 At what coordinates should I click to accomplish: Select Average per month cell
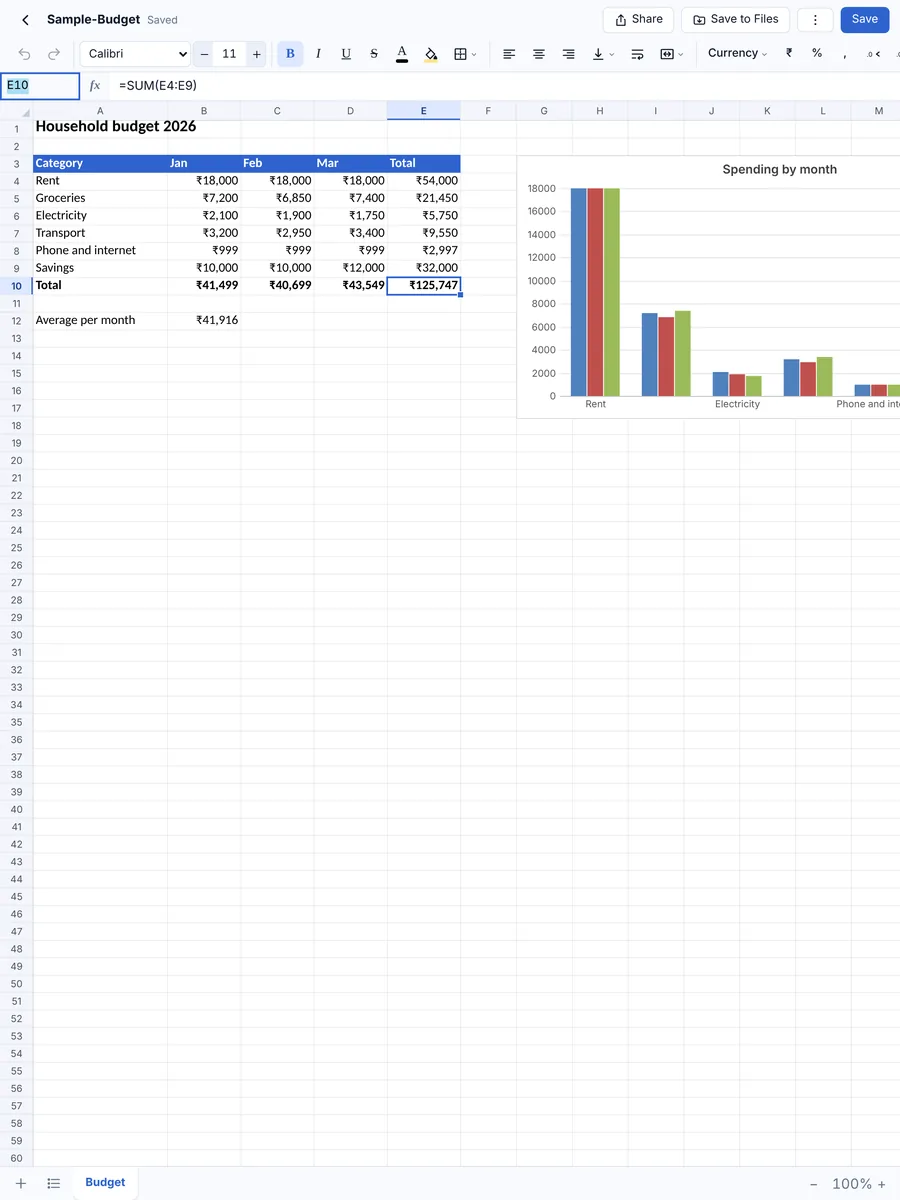pos(100,320)
